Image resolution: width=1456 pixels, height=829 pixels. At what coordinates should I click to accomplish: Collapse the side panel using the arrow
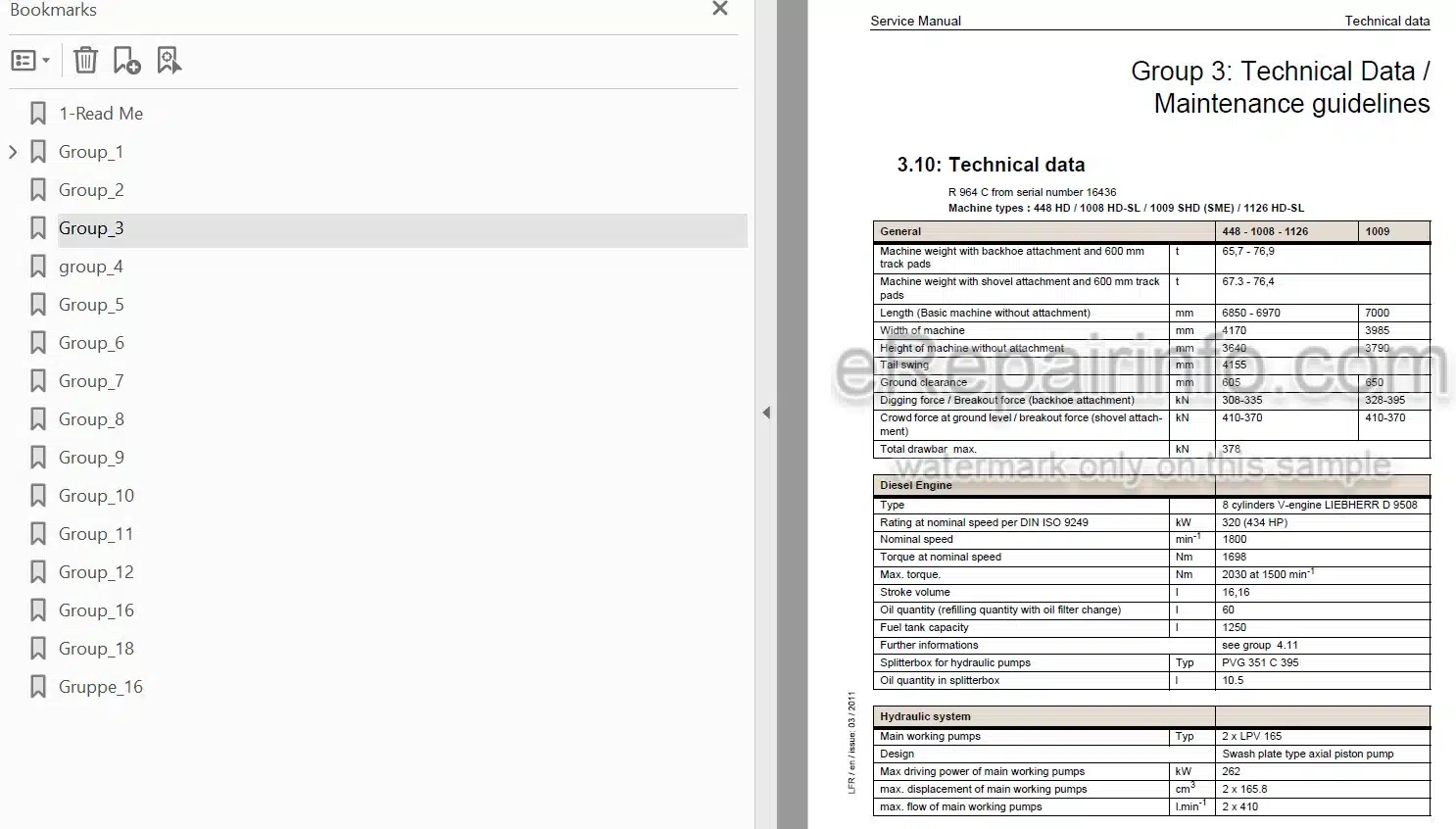pyautogui.click(x=766, y=413)
